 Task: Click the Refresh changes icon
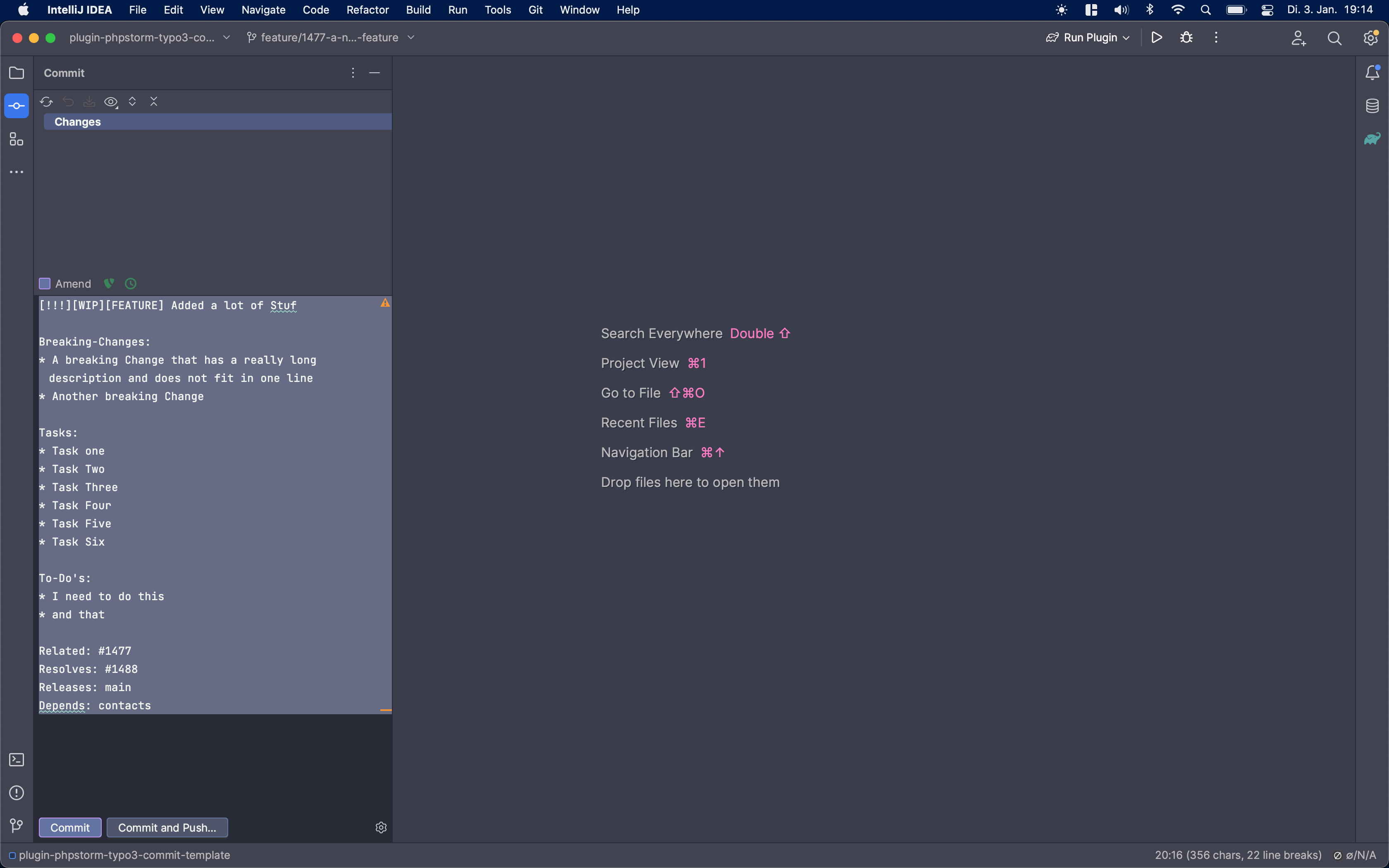(46, 102)
